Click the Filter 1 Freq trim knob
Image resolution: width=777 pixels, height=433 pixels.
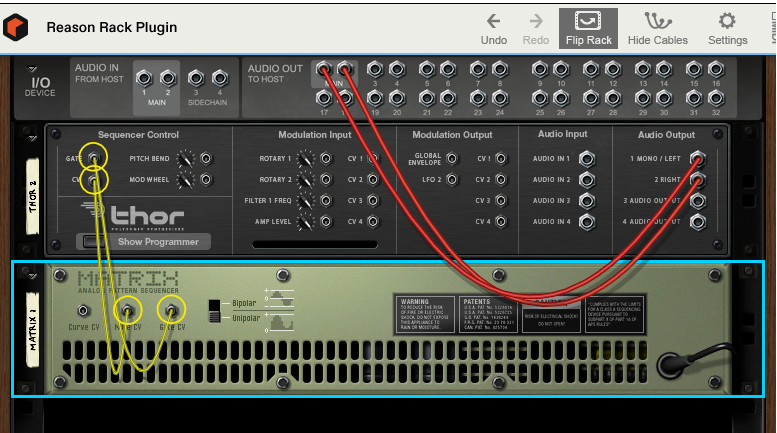(x=305, y=201)
